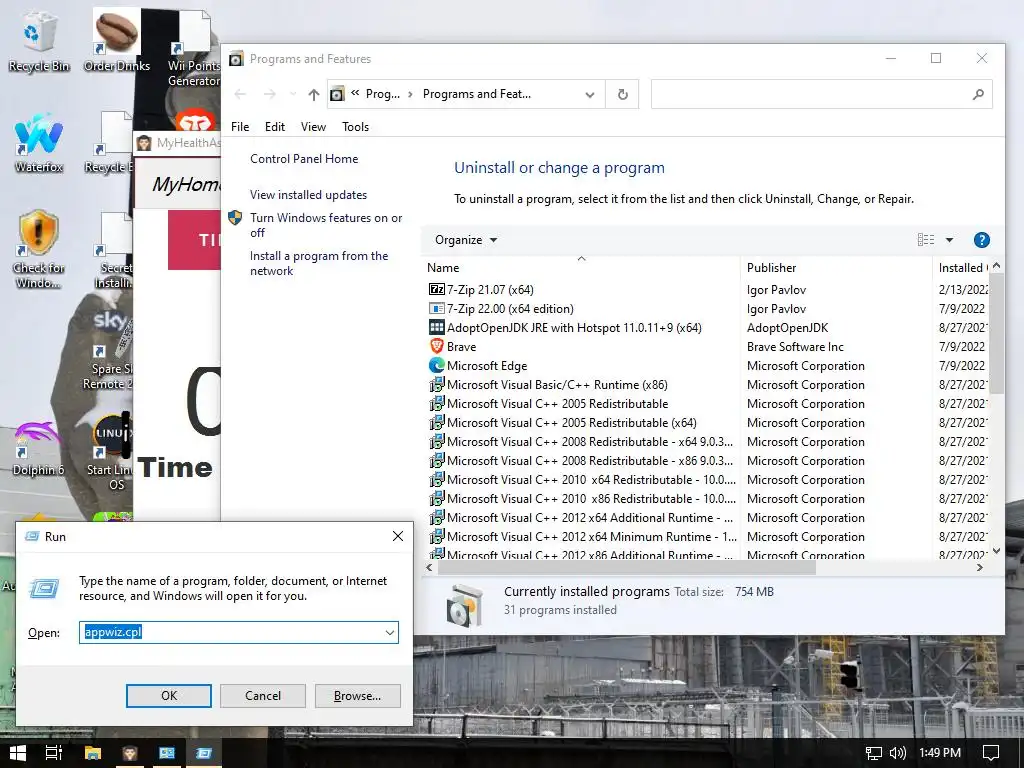Screen dimensions: 1024x768
Task: Click the volume speaker tray icon
Action: (897, 753)
